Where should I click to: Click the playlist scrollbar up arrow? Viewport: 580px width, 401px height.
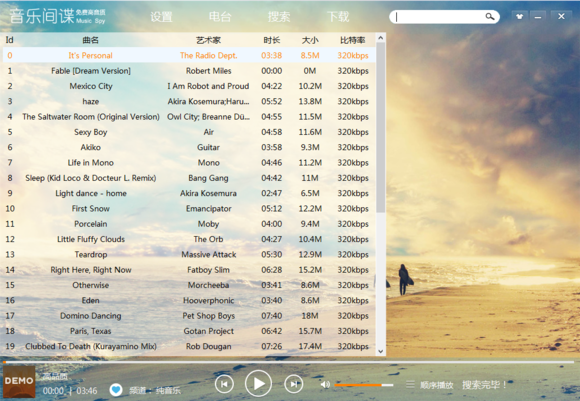click(381, 38)
